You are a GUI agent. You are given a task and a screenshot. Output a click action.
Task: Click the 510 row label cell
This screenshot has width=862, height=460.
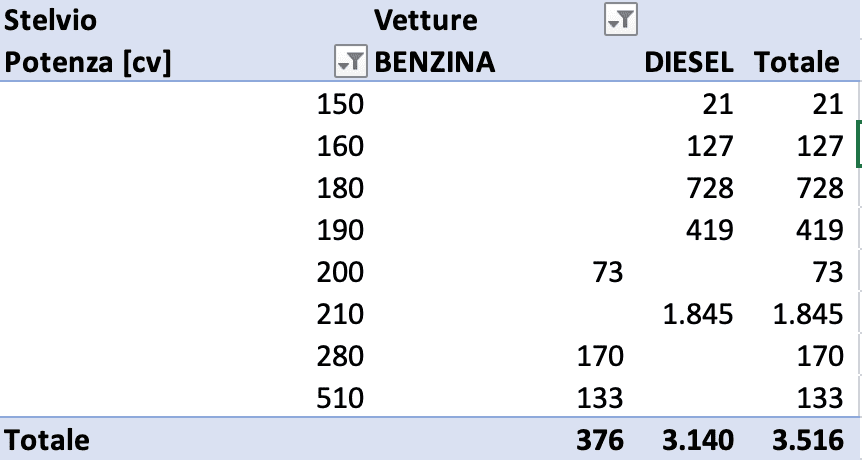click(340, 398)
